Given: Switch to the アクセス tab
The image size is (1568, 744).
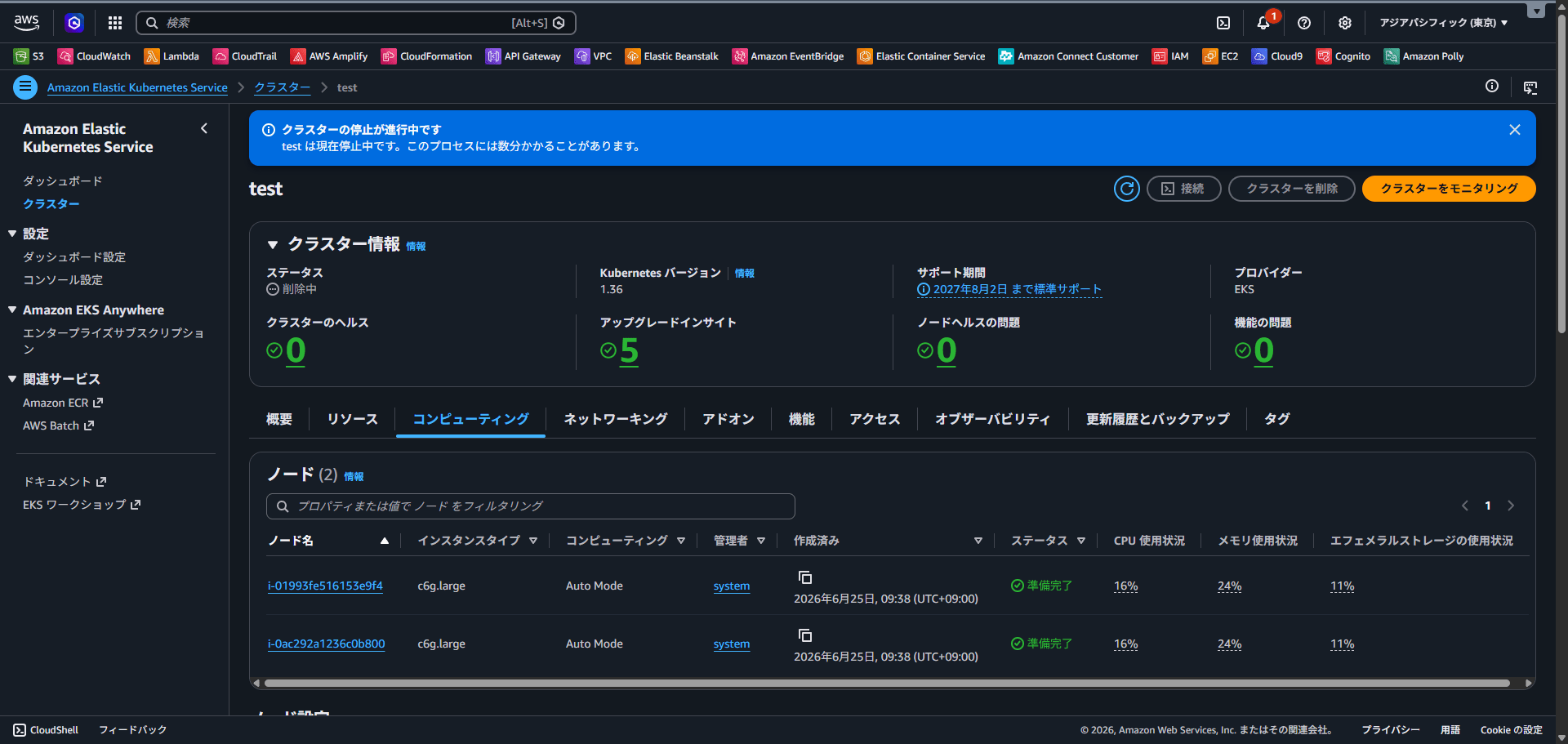Looking at the screenshot, I should 875,419.
